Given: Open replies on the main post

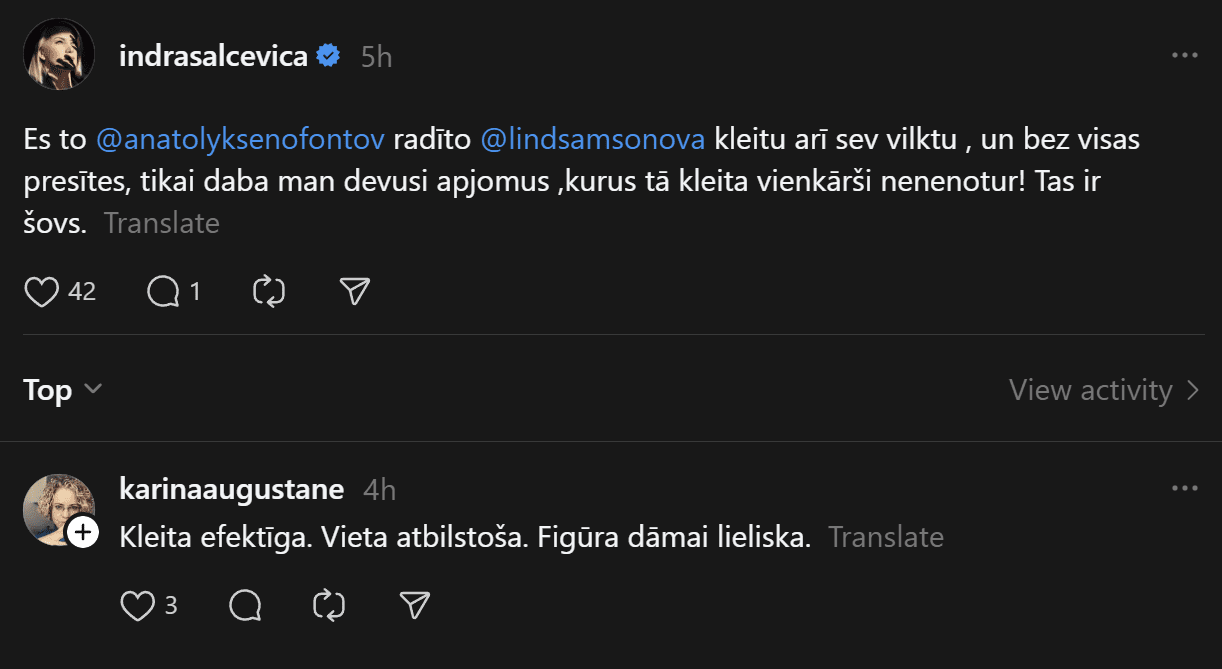Looking at the screenshot, I should tap(163, 292).
